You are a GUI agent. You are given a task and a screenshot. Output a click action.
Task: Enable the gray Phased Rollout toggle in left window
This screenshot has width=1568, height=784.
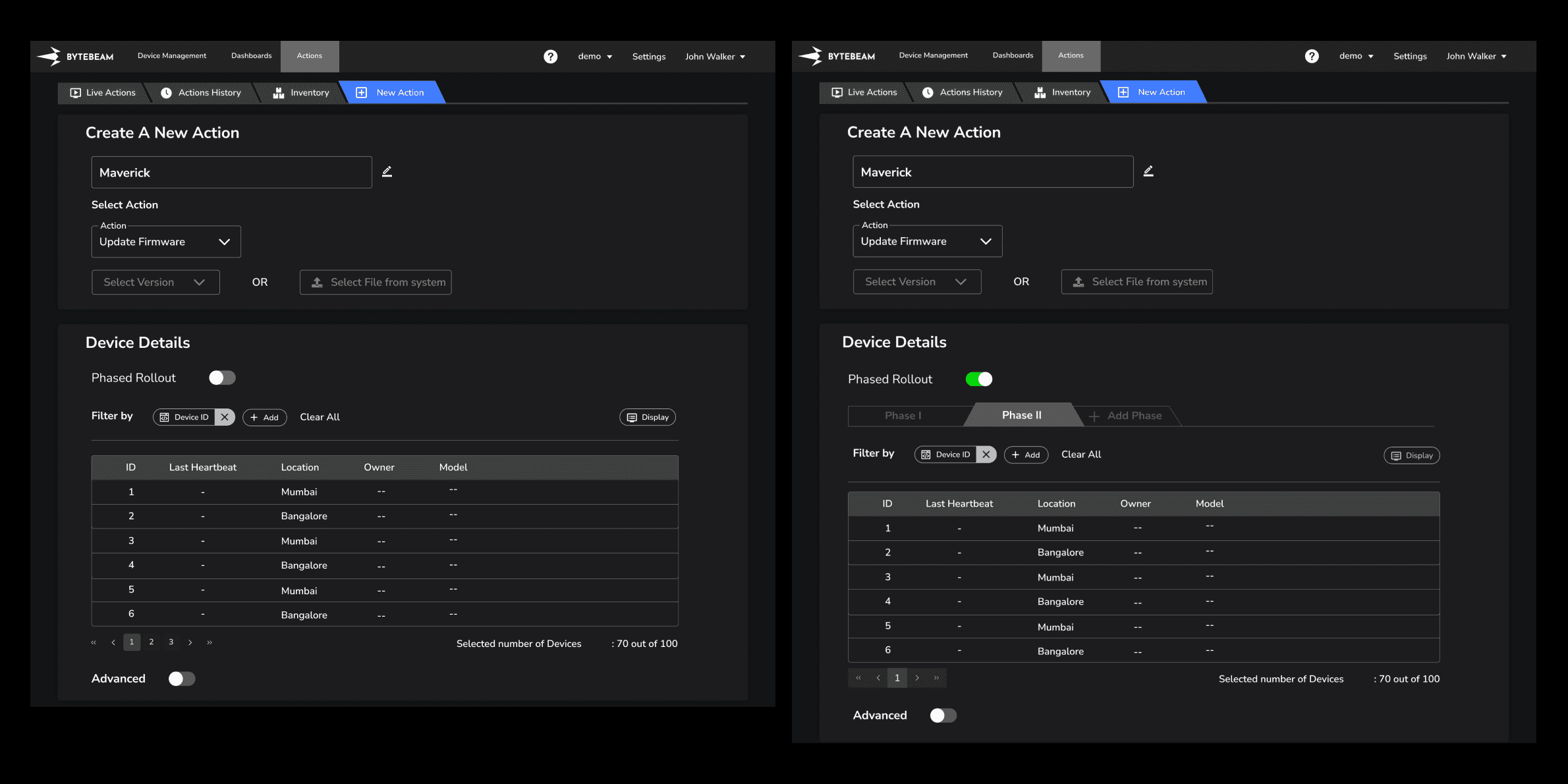[222, 378]
